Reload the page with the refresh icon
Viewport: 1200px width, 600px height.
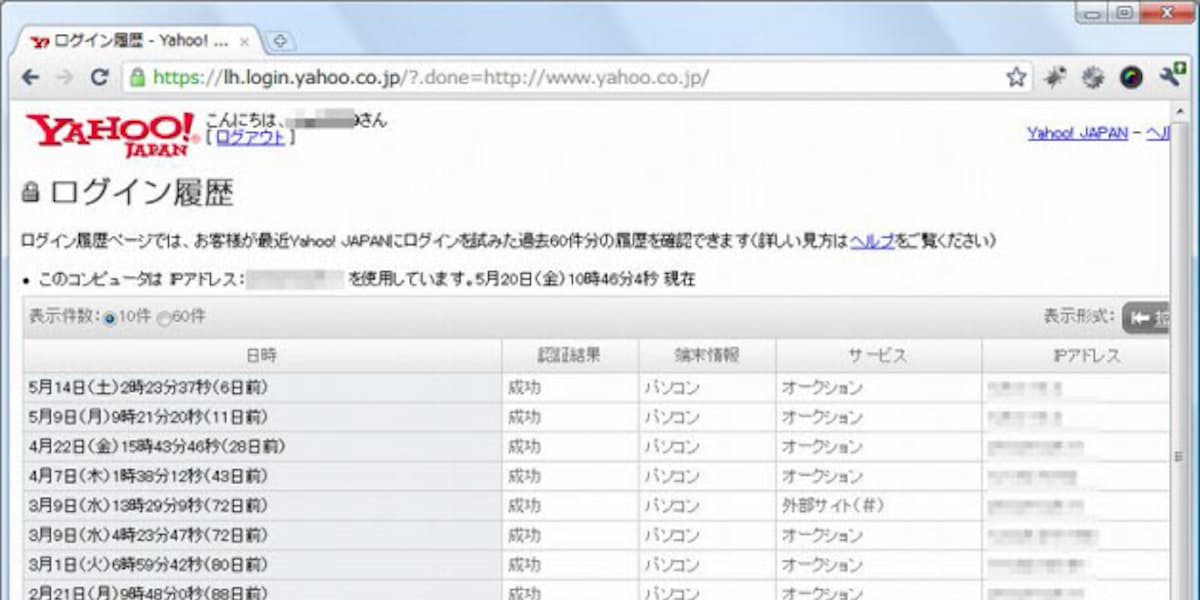(99, 78)
